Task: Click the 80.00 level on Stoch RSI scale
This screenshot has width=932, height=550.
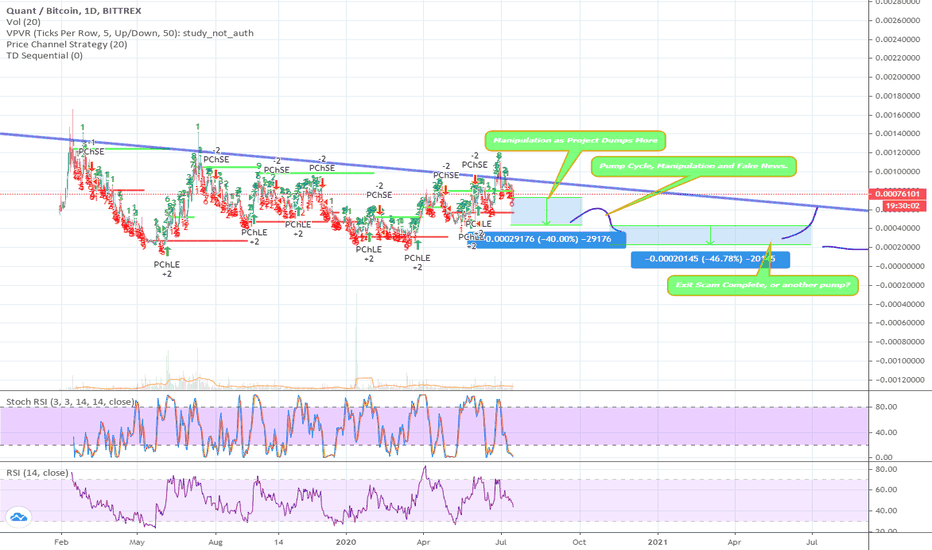Action: (x=886, y=407)
